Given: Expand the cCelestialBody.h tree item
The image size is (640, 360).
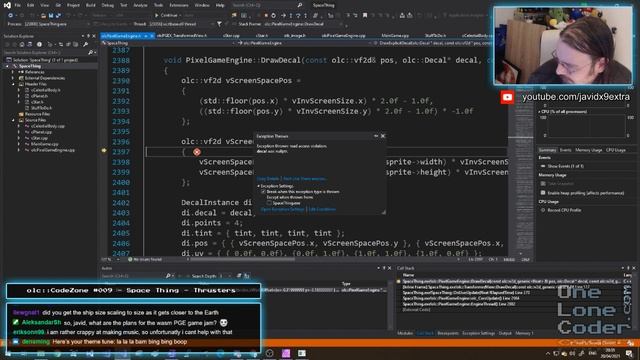Looking at the screenshot, I should [19, 90].
